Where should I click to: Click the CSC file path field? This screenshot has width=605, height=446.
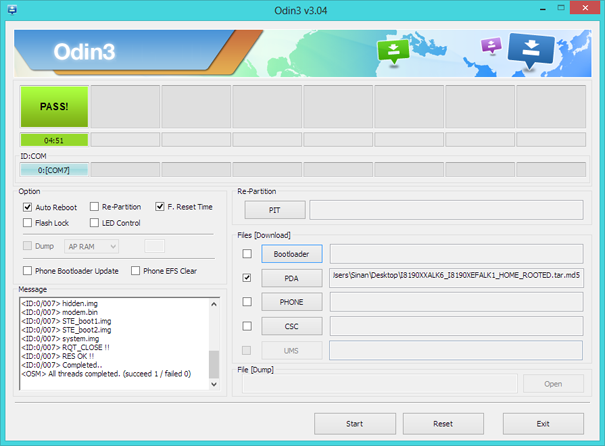tap(456, 326)
